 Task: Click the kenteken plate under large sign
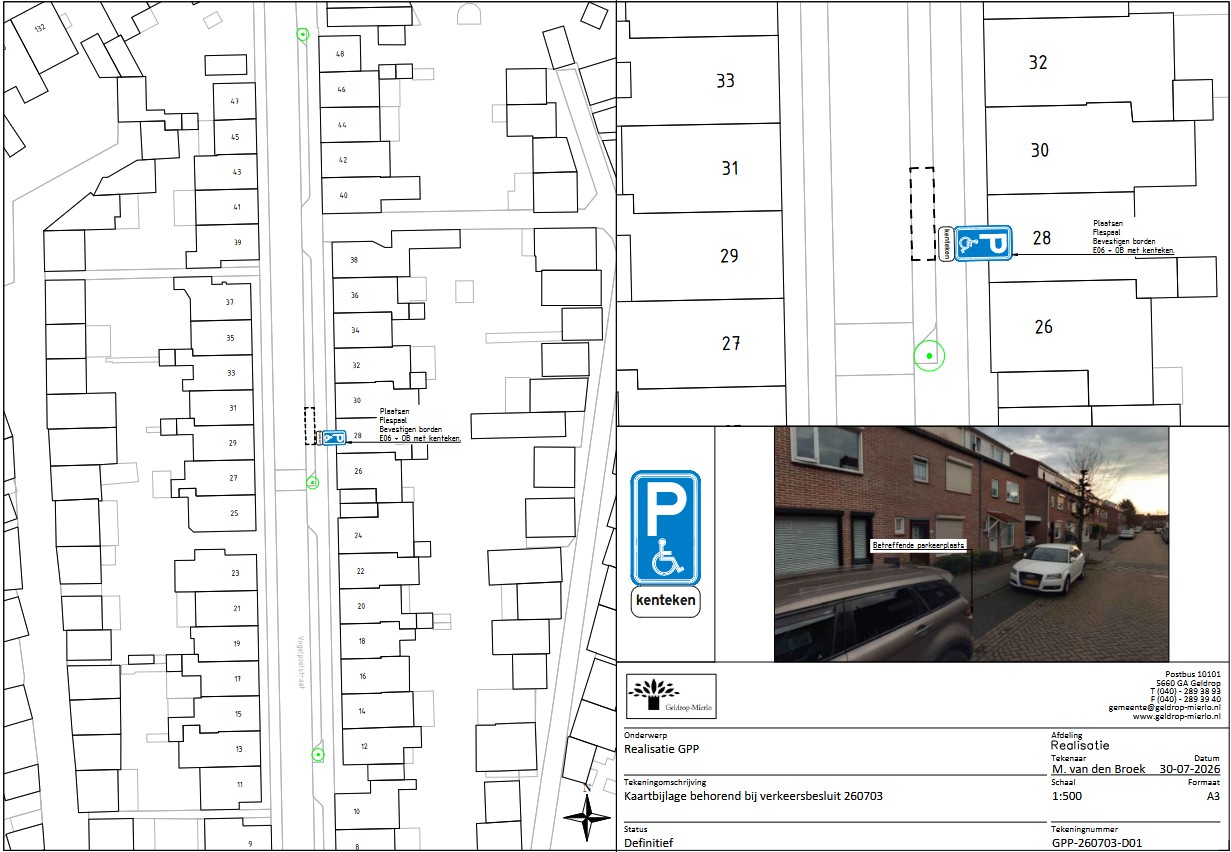[665, 602]
